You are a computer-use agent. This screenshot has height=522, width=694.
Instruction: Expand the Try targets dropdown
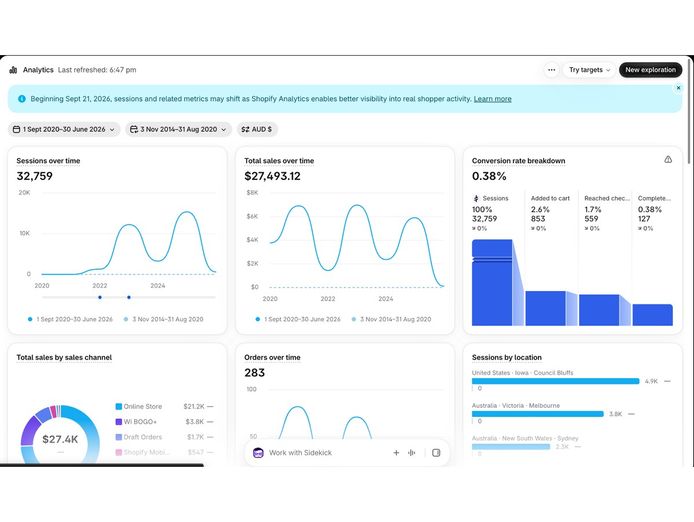click(589, 70)
